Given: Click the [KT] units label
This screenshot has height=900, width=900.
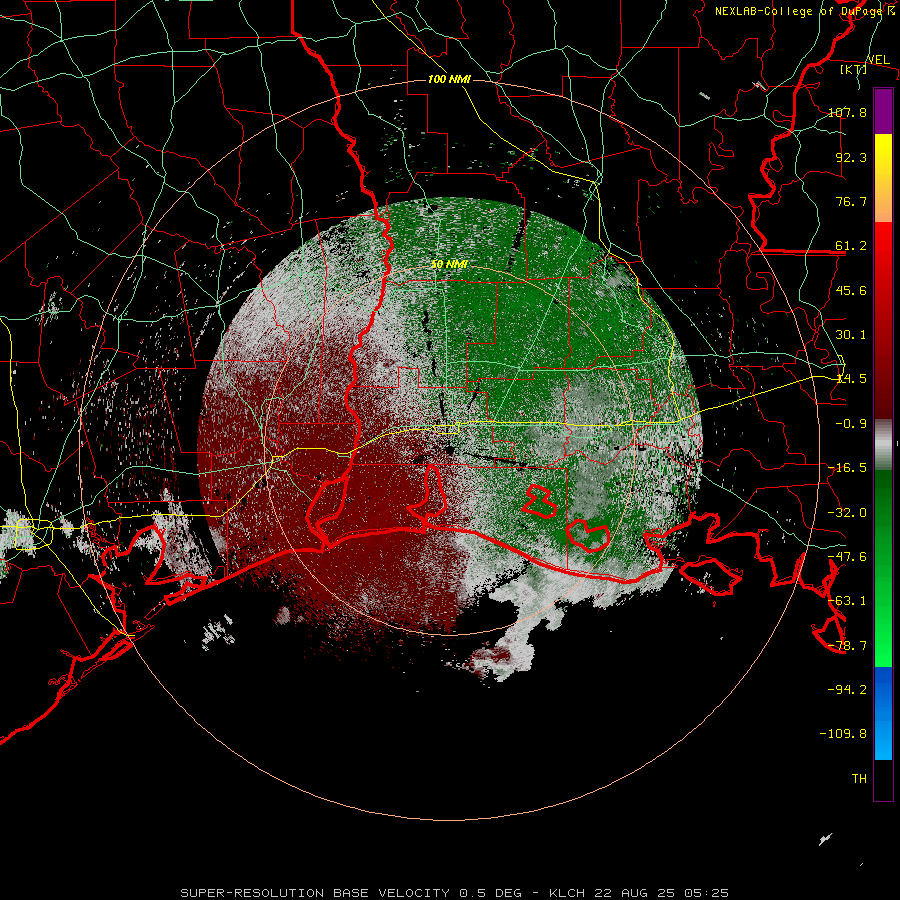Looking at the screenshot, I should (854, 70).
